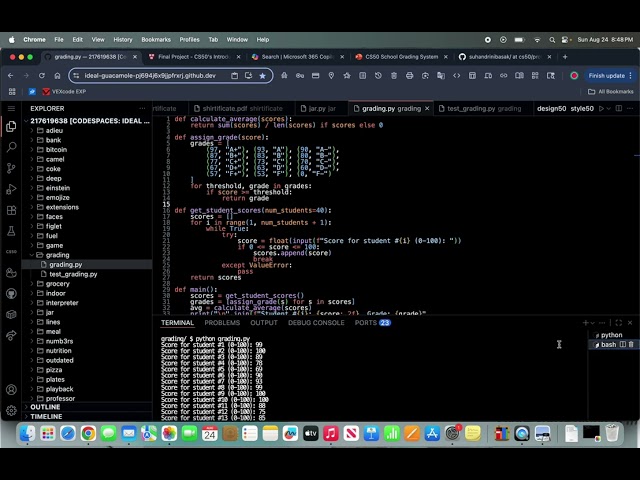Close the terminal panel
The width and height of the screenshot is (640, 480).
[x=630, y=322]
